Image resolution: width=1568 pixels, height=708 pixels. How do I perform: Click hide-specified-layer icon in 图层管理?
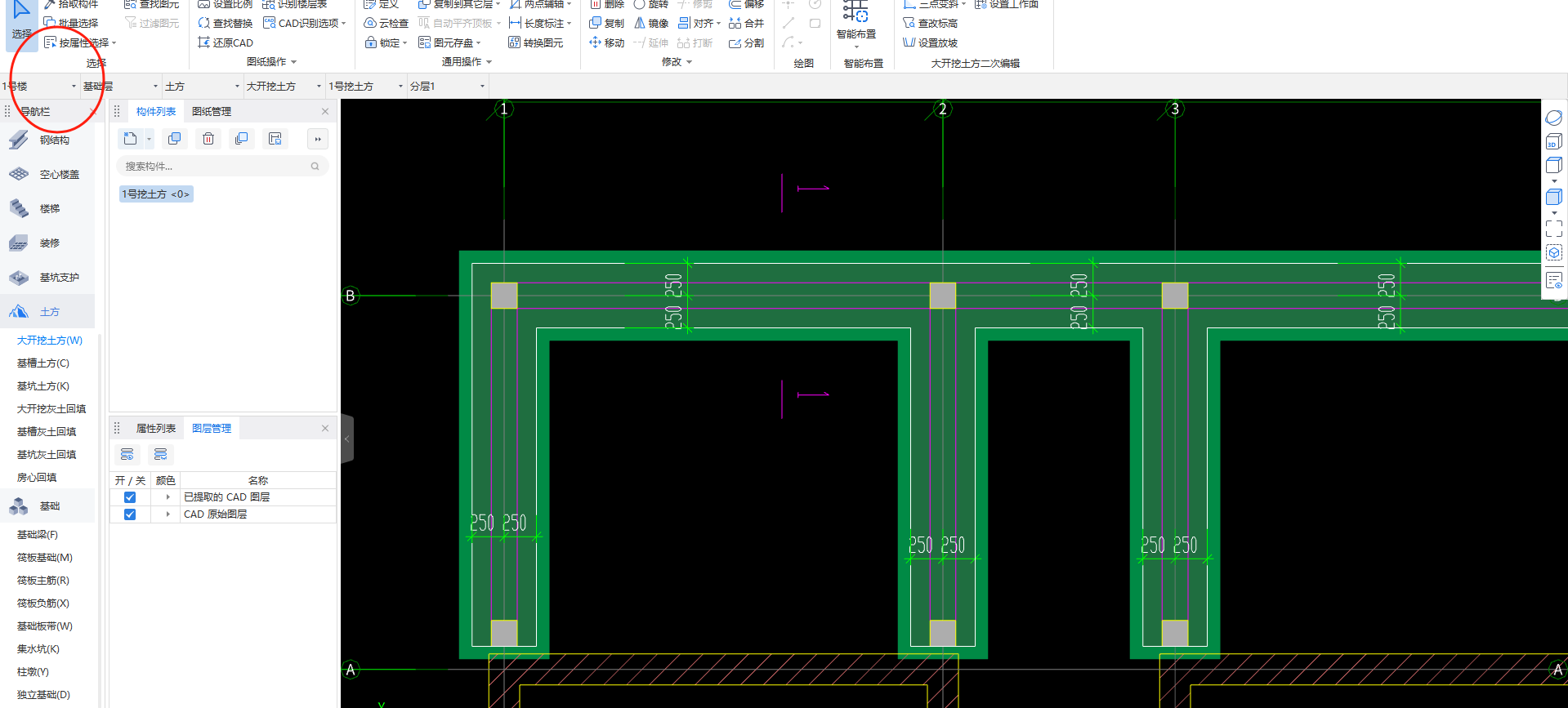coord(160,454)
